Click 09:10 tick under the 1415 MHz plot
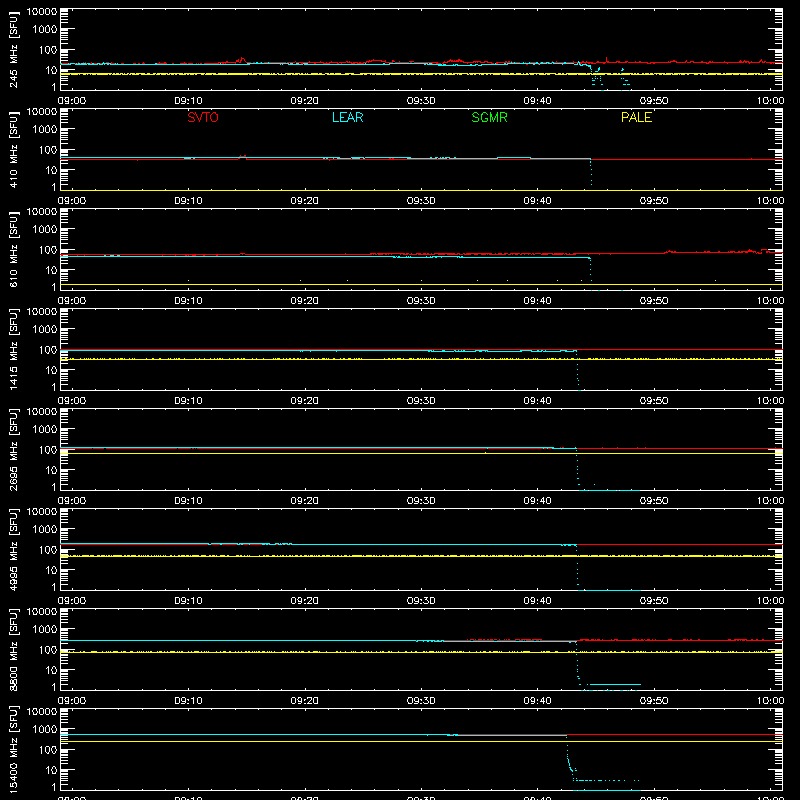Viewport: 800px width, 800px height. point(188,401)
